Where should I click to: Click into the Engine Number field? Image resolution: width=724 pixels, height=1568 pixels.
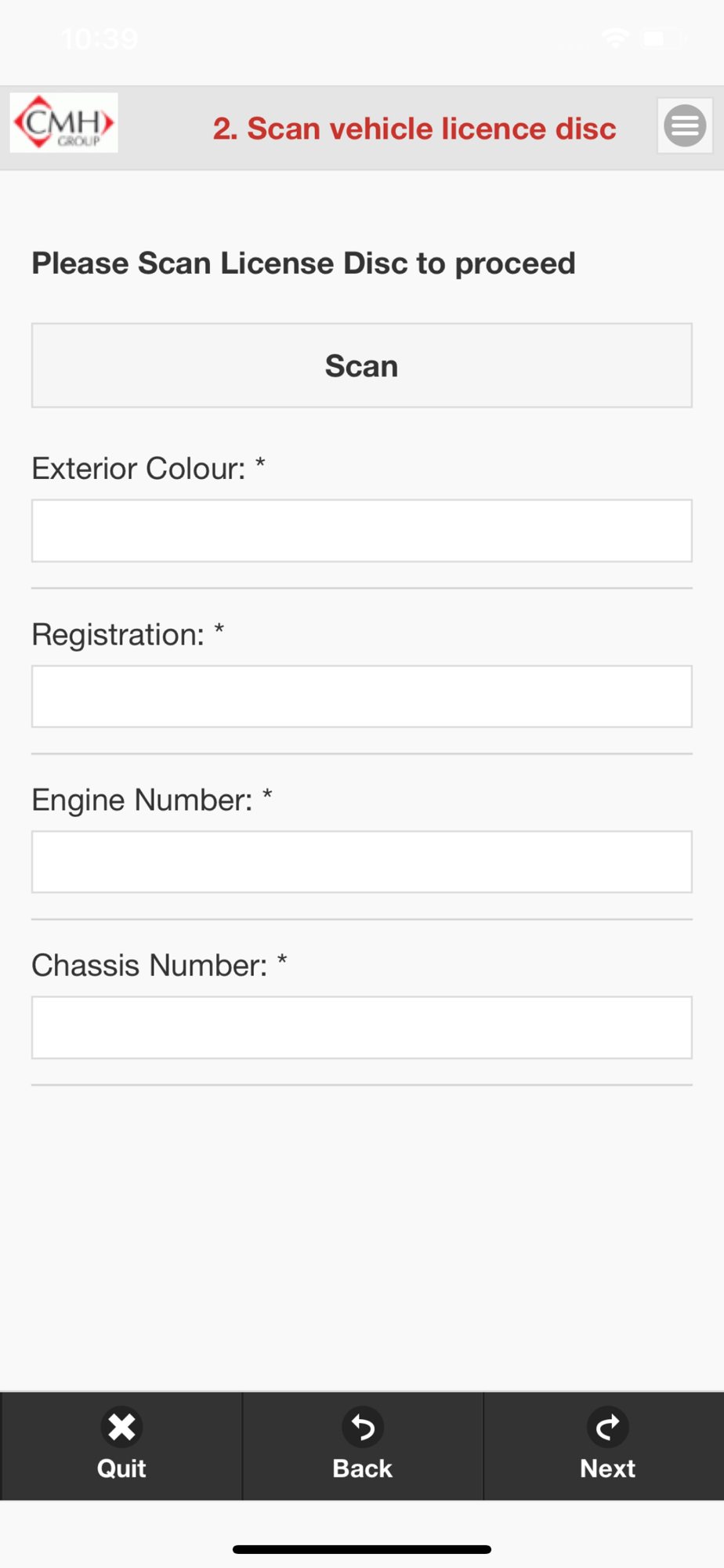(x=362, y=862)
